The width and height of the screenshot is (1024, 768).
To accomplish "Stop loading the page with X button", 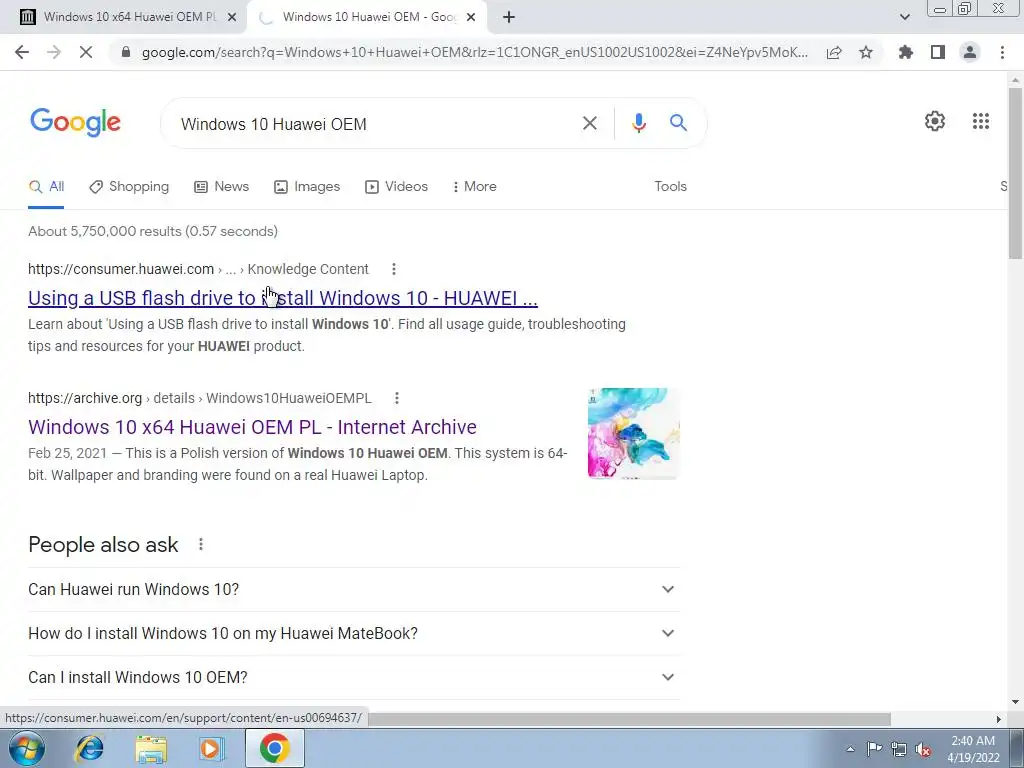I will pyautogui.click(x=86, y=52).
